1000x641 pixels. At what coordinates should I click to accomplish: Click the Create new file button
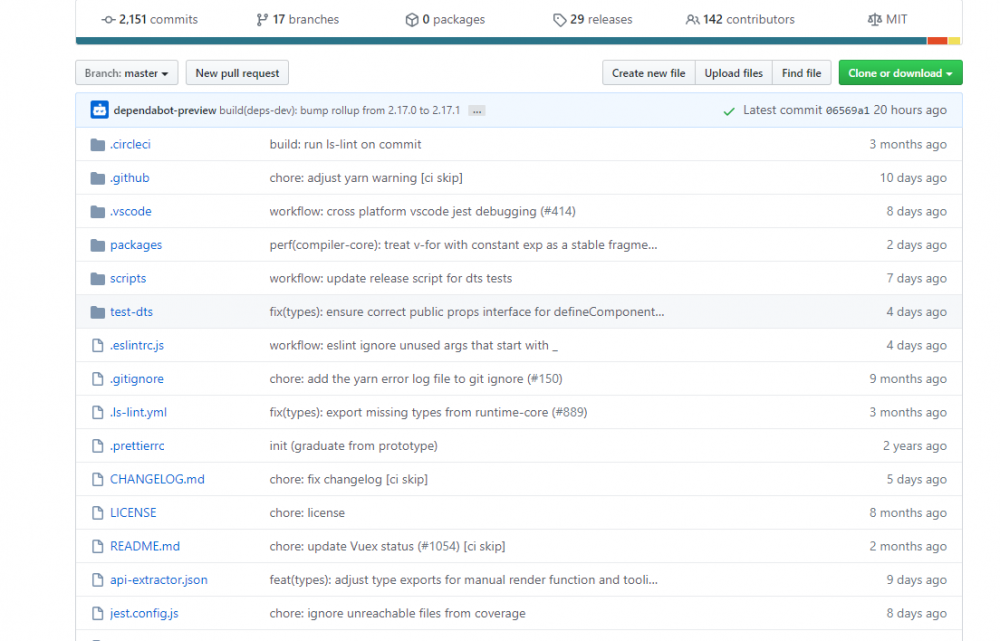[648, 73]
